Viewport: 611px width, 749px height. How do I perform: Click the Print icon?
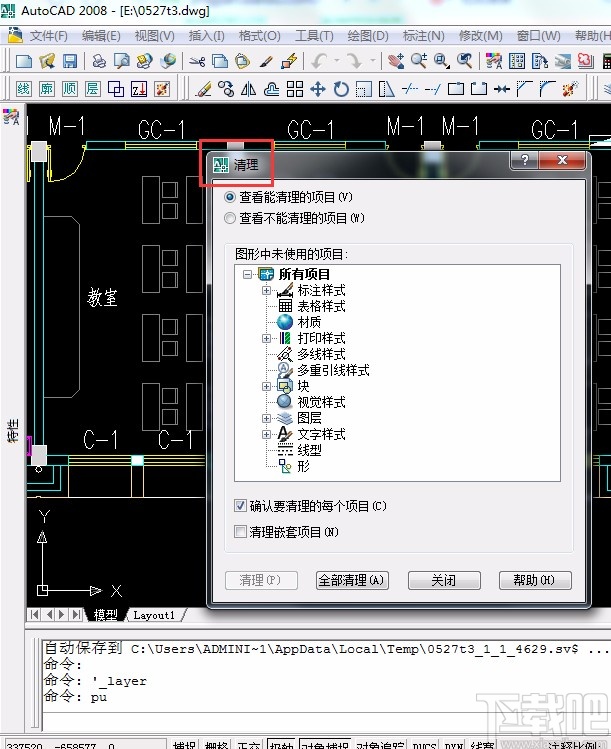pos(99,61)
